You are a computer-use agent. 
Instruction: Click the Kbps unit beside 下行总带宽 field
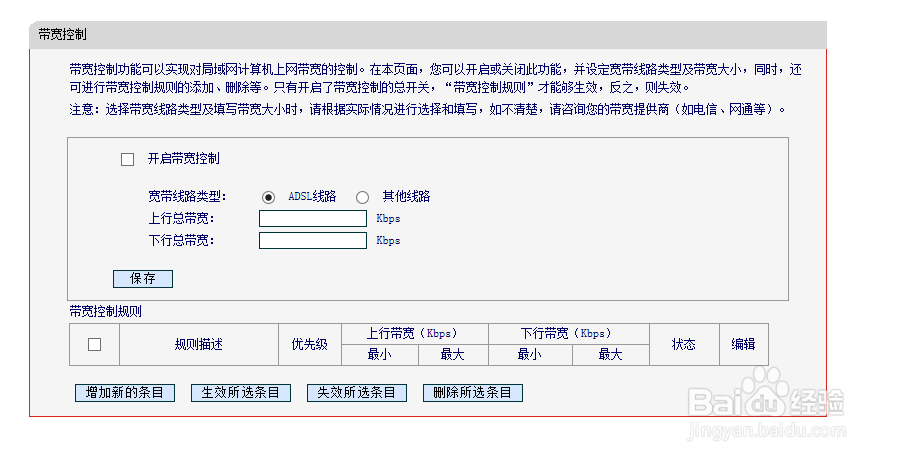[388, 240]
